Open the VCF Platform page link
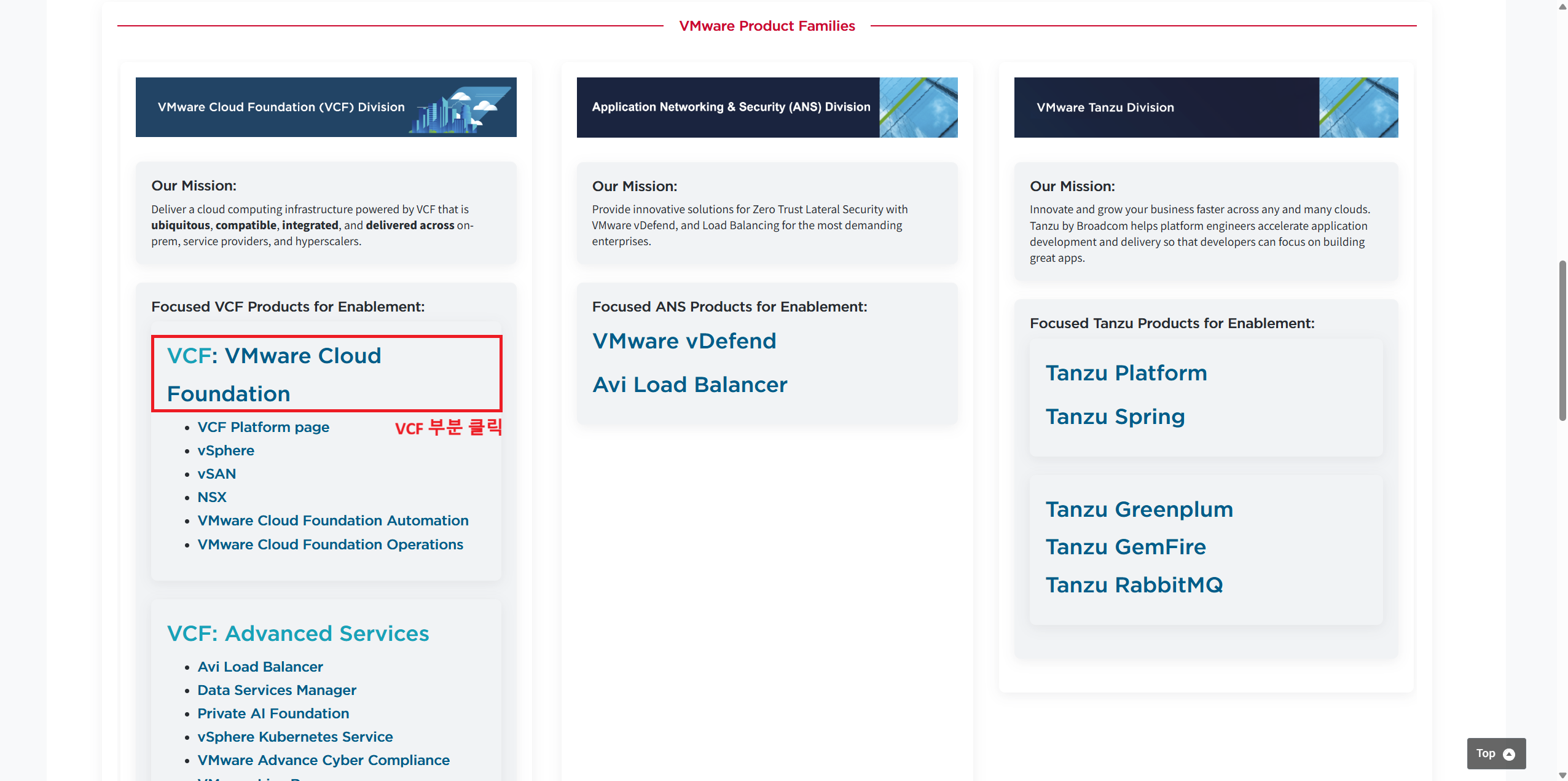The width and height of the screenshot is (1568, 781). coord(263,427)
